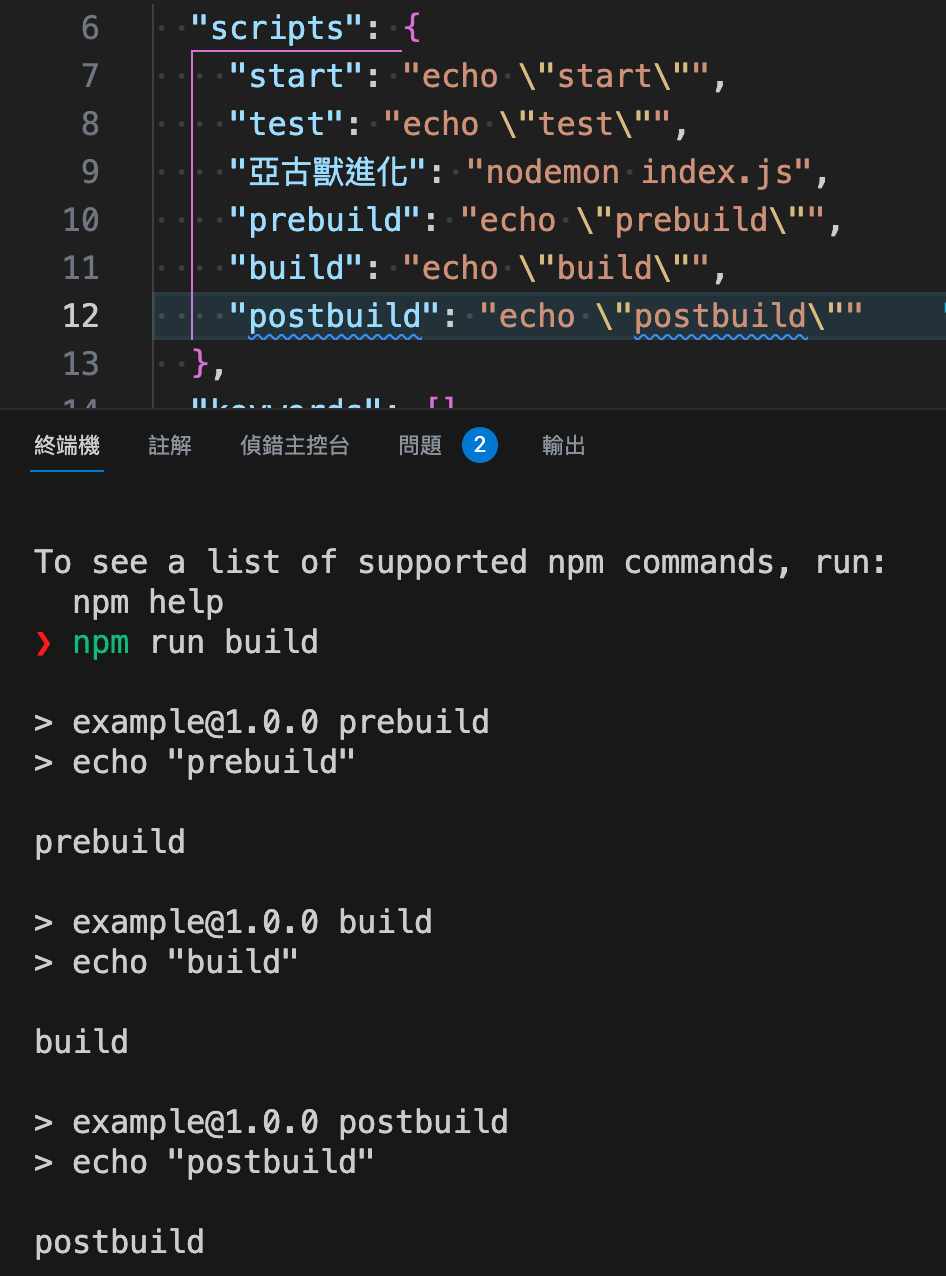Switch to the 終端機 panel tab

[67, 446]
